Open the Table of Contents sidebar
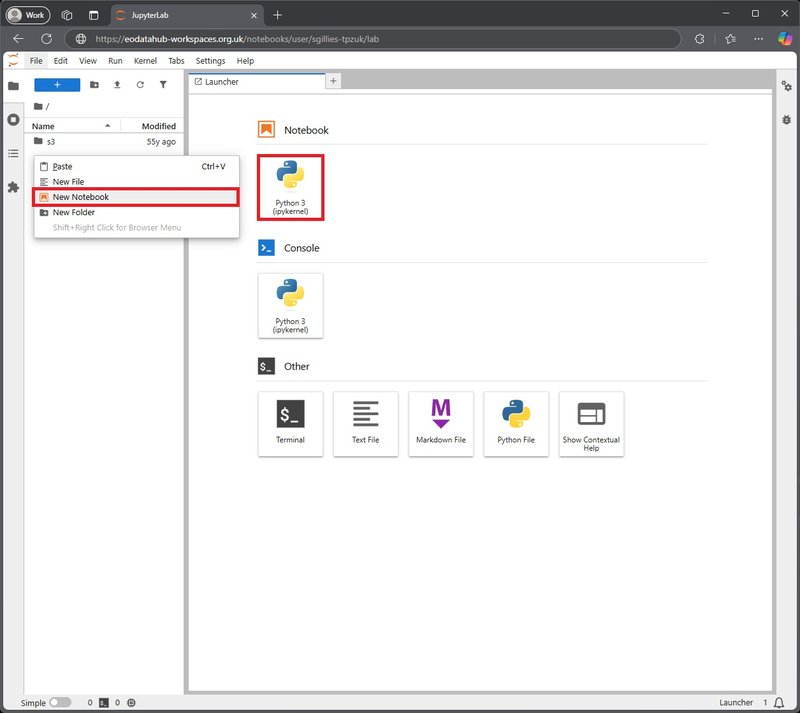This screenshot has width=800, height=713. (13, 153)
